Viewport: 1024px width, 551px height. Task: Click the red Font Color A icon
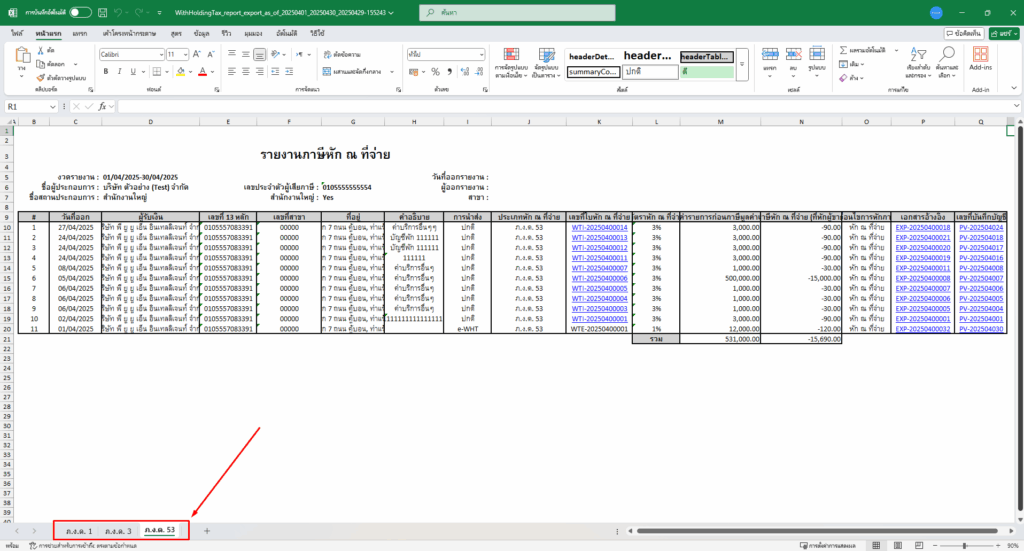click(x=202, y=72)
